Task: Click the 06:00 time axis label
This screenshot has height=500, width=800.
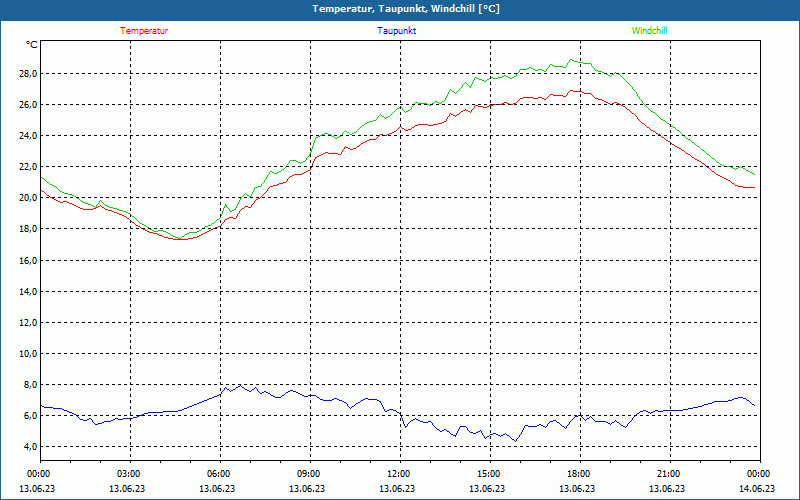Action: [217, 473]
